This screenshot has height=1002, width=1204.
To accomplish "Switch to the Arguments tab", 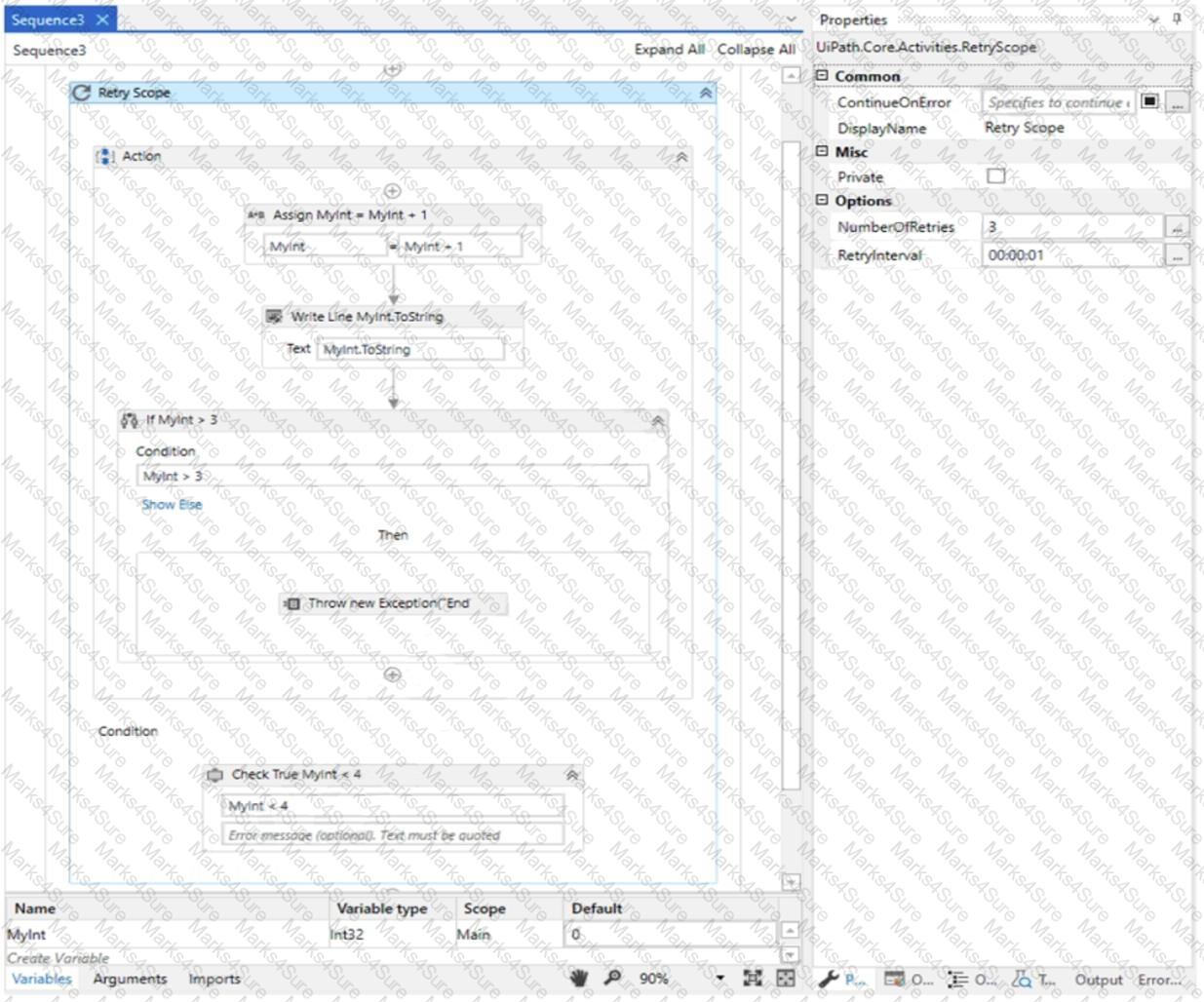I will point(130,979).
